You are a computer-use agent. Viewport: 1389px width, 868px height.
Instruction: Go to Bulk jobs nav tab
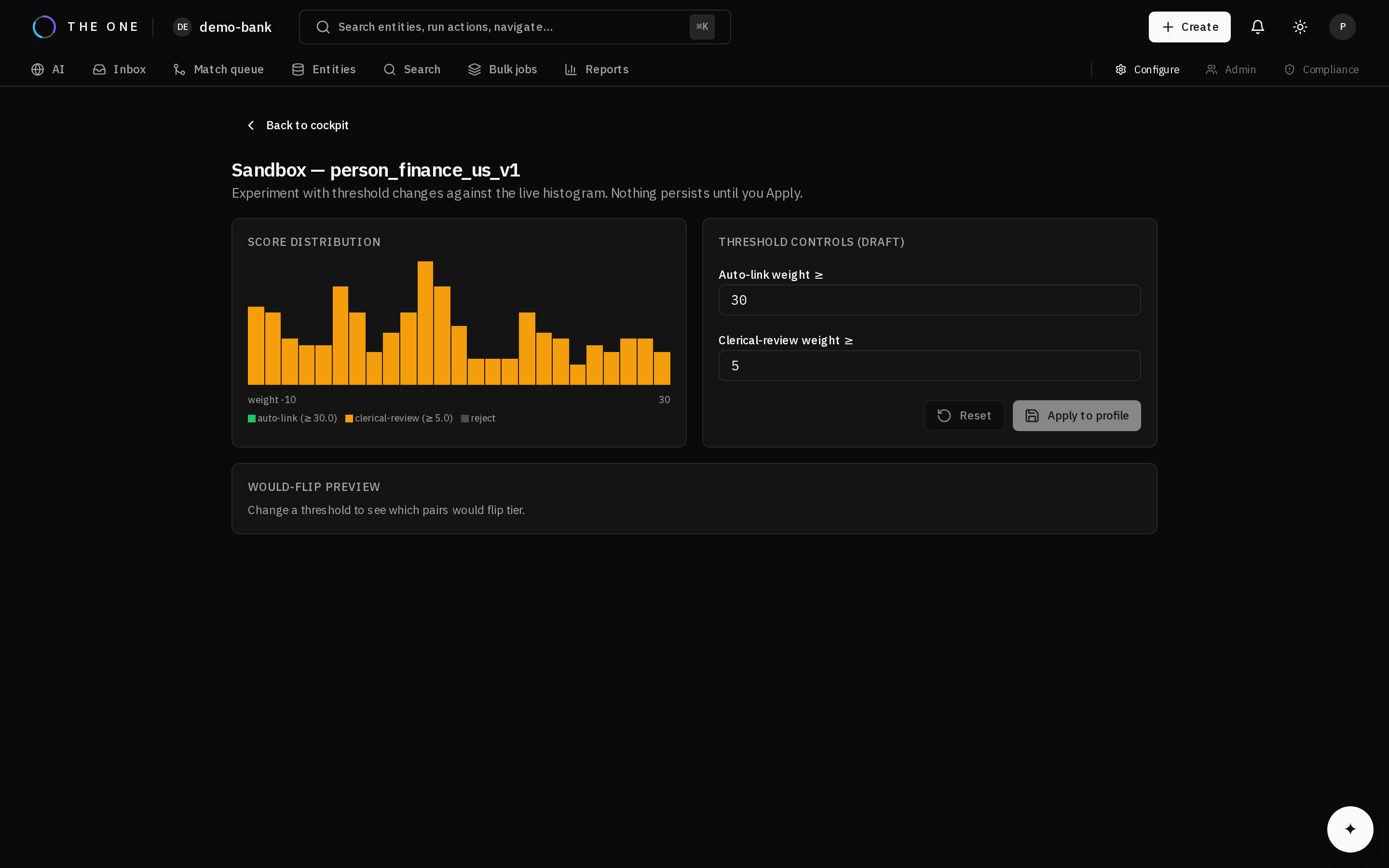click(503, 69)
